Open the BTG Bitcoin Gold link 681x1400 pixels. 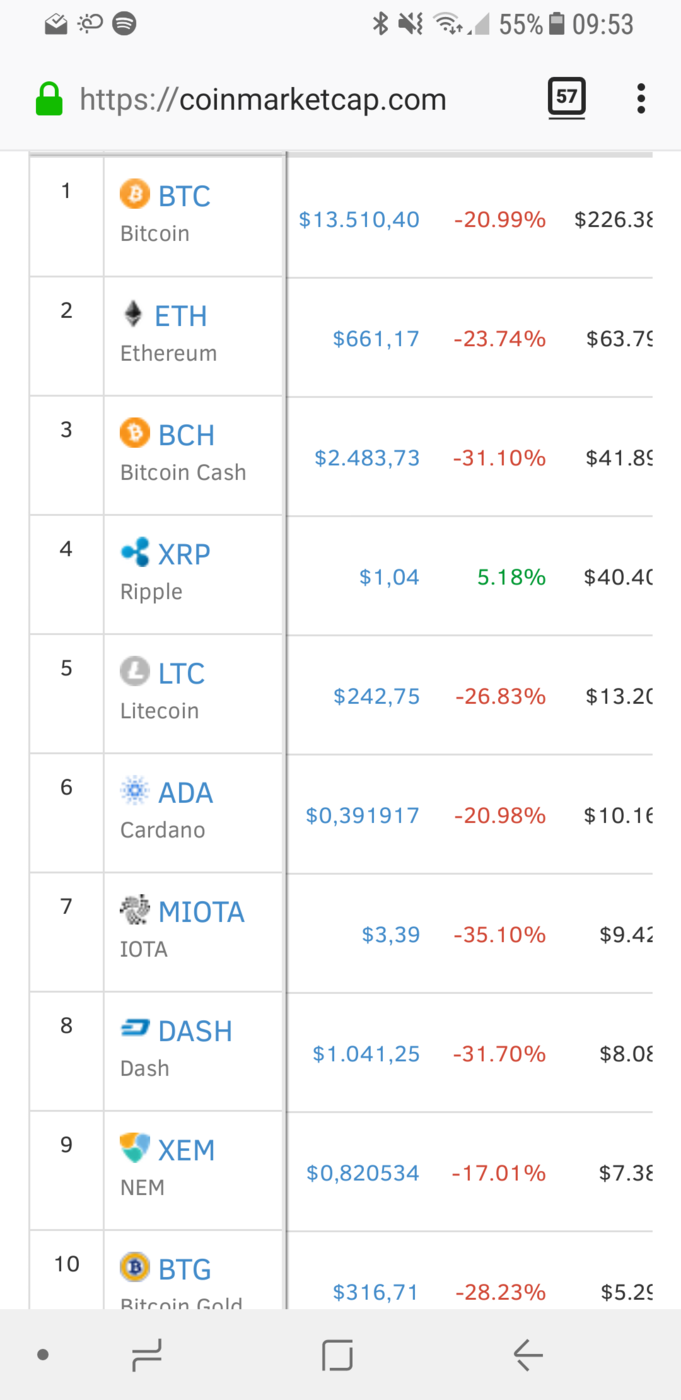tap(185, 1269)
